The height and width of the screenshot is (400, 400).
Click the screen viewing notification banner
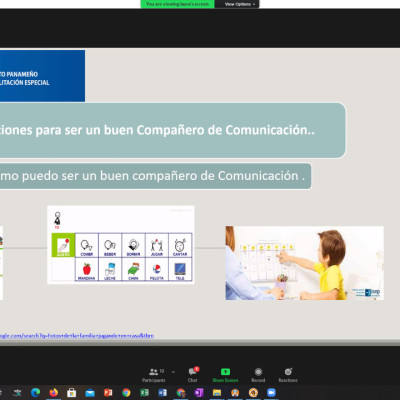click(177, 4)
